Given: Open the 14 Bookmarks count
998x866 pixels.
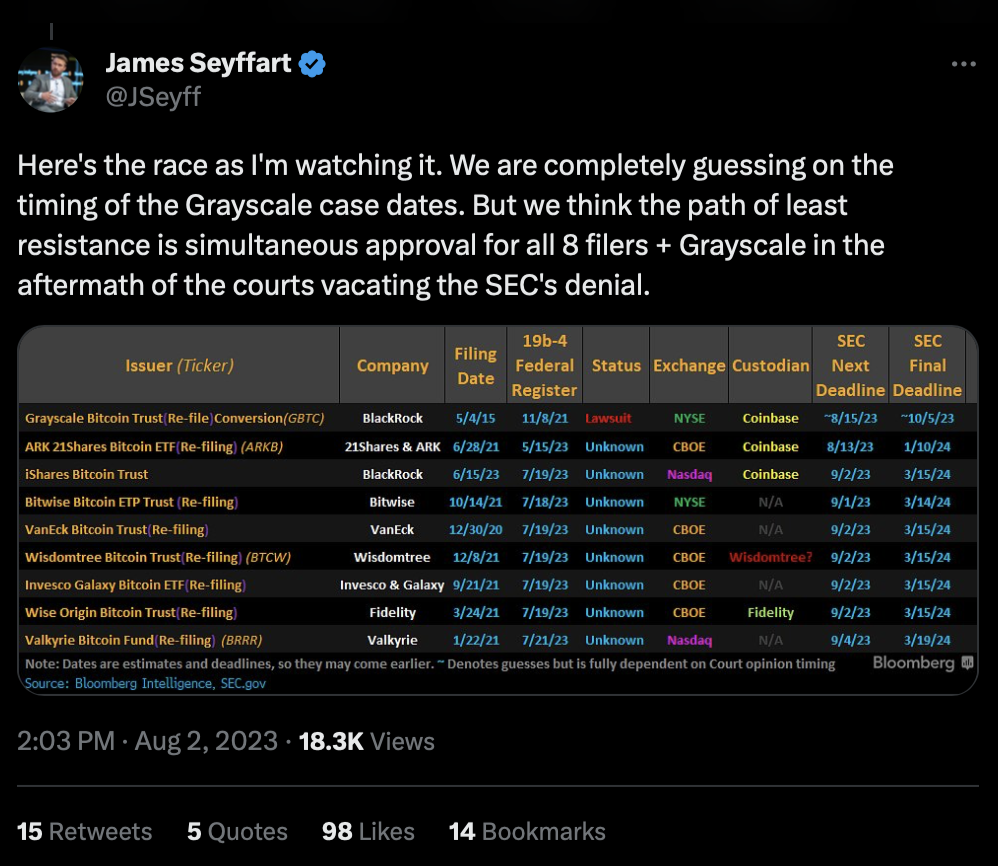Looking at the screenshot, I should point(527,832).
